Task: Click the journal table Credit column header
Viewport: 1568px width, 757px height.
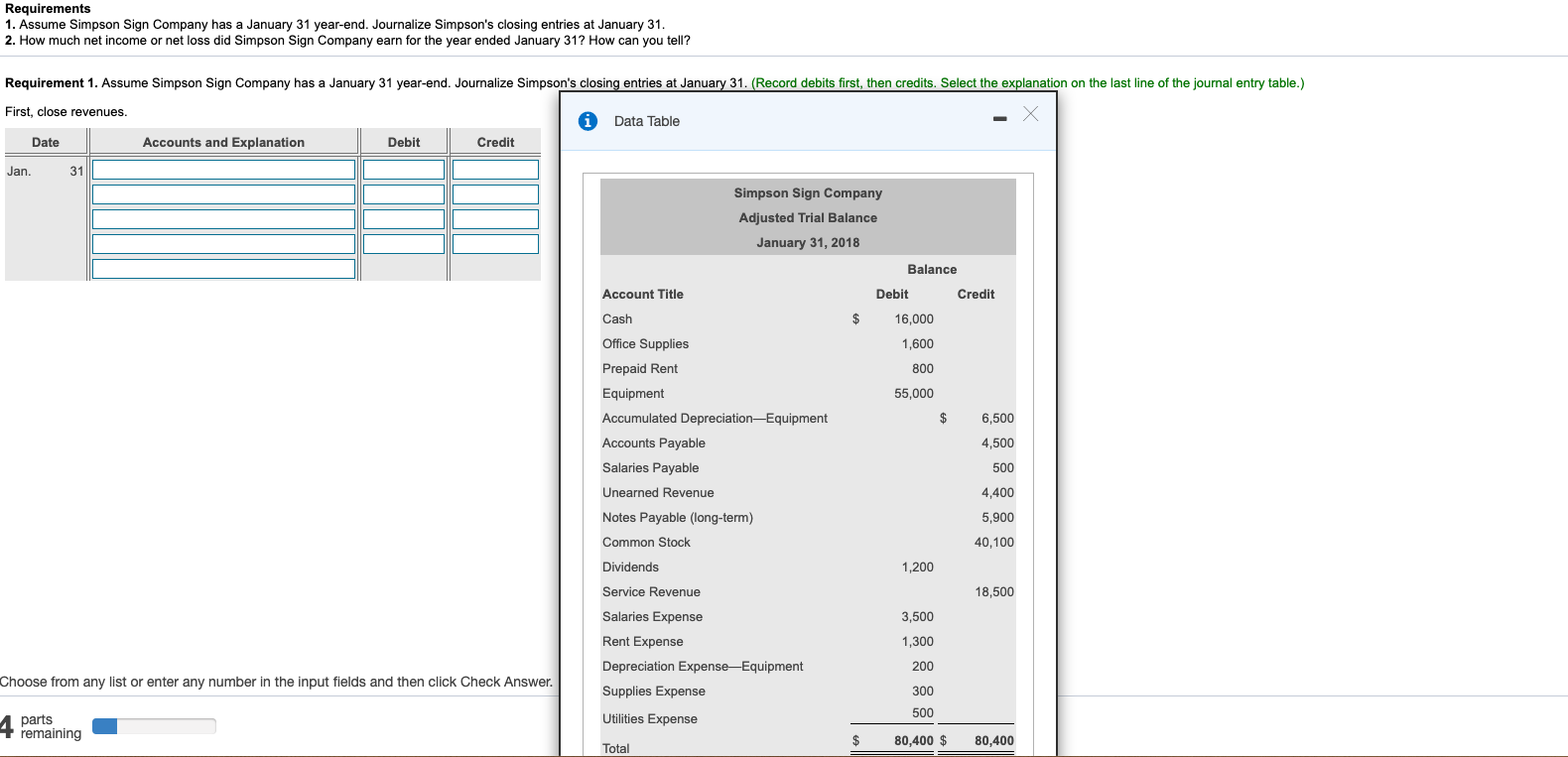Action: (495, 142)
